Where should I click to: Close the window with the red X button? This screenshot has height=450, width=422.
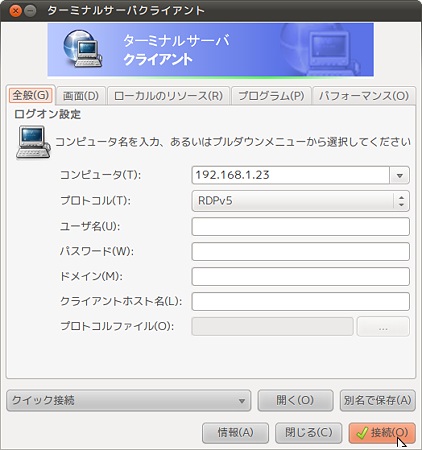coord(15,11)
